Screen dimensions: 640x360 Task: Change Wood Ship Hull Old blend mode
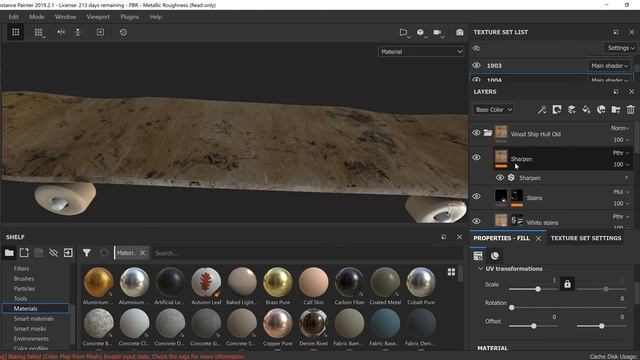(x=620, y=128)
